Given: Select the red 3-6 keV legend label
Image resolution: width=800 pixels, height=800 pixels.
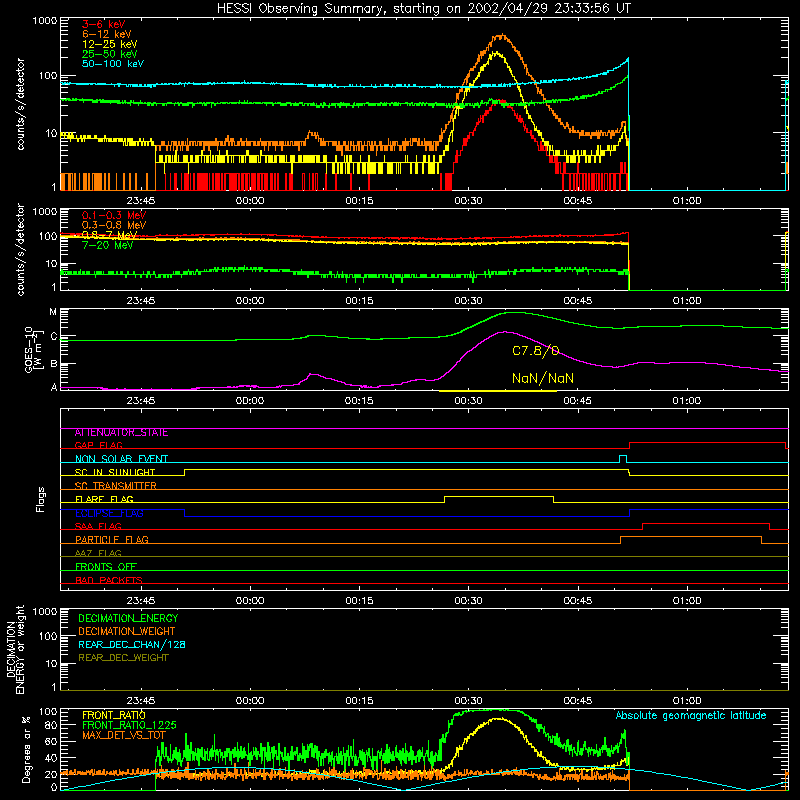Looking at the screenshot, I should tap(104, 24).
